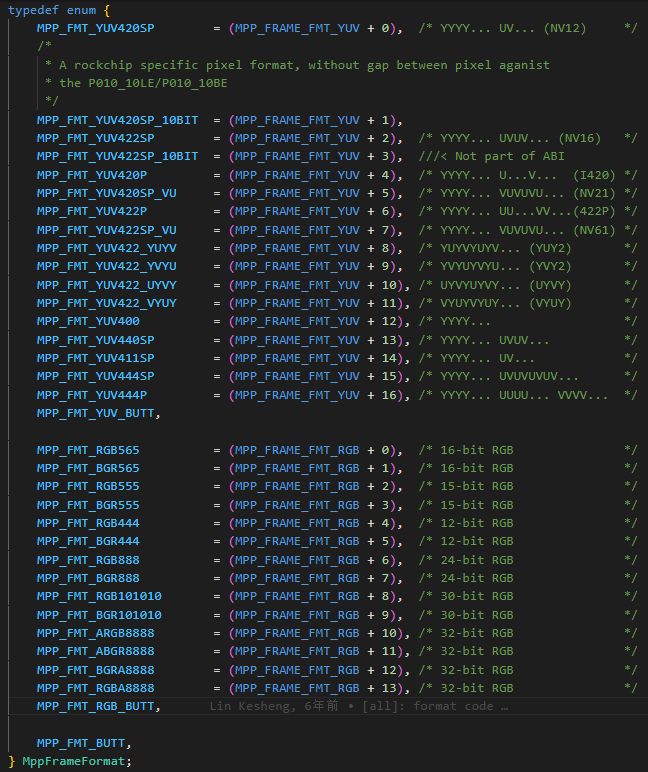
Task: Click the MPP_FMT_RGB_BUTT identifier
Action: [98, 706]
